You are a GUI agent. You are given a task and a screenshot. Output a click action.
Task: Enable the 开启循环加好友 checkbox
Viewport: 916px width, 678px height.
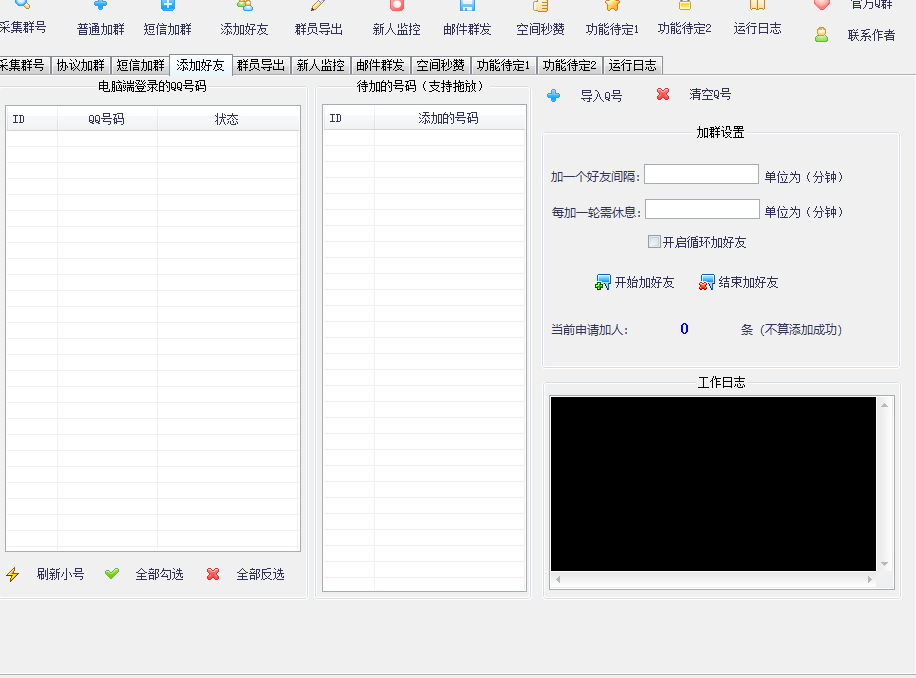point(654,242)
